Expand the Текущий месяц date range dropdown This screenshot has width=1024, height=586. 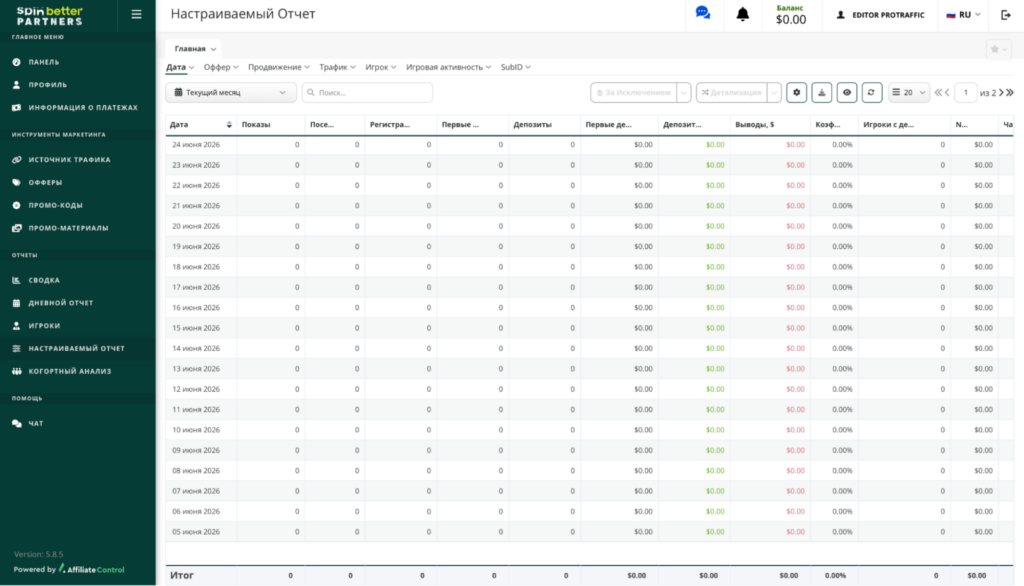click(231, 93)
